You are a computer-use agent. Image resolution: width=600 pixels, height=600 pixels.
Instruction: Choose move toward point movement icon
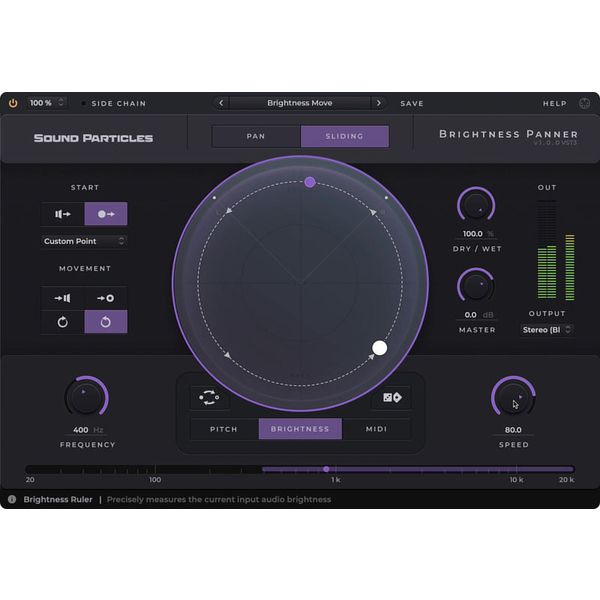click(x=106, y=298)
